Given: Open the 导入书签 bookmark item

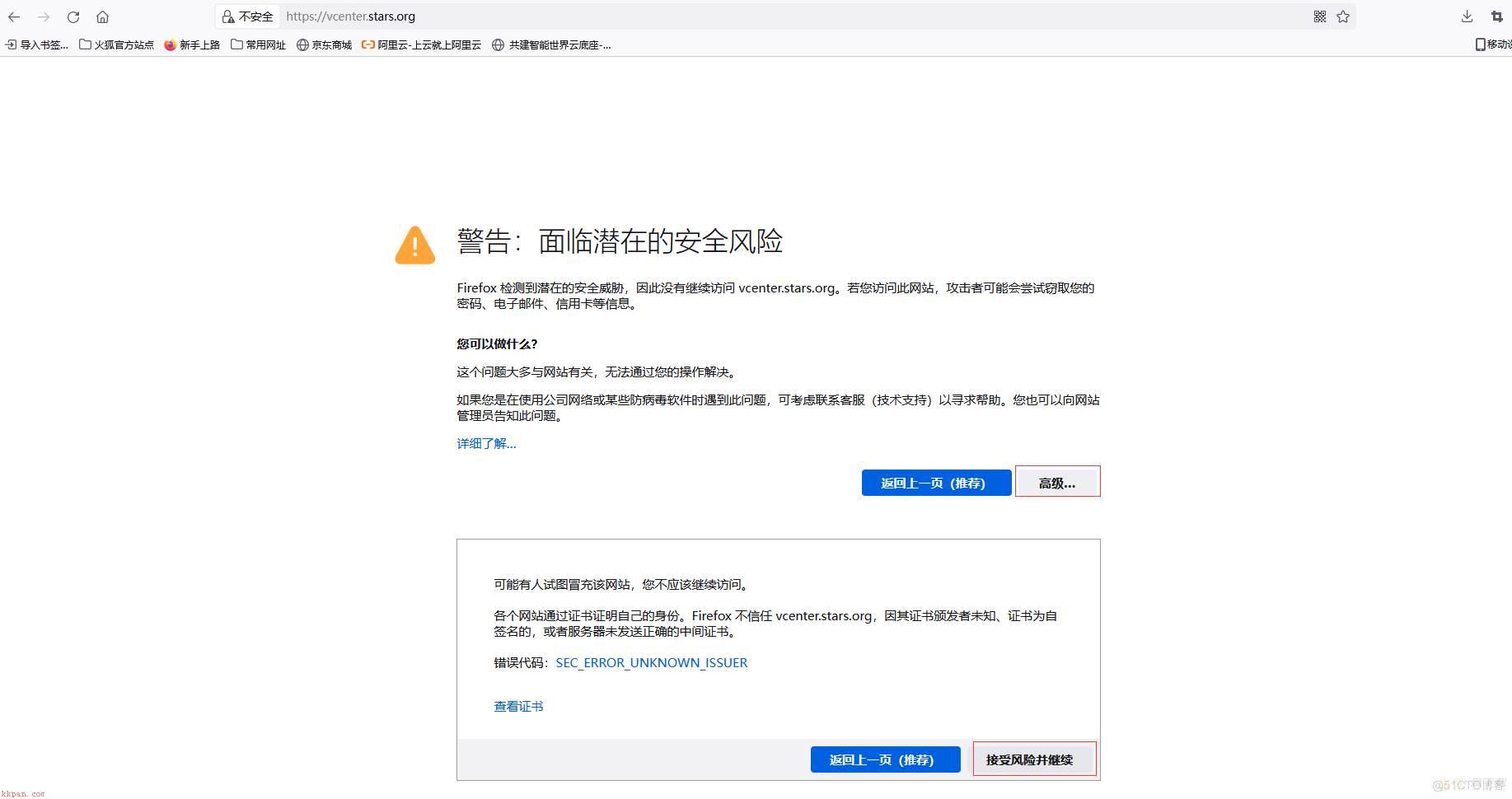Looking at the screenshot, I should (37, 44).
